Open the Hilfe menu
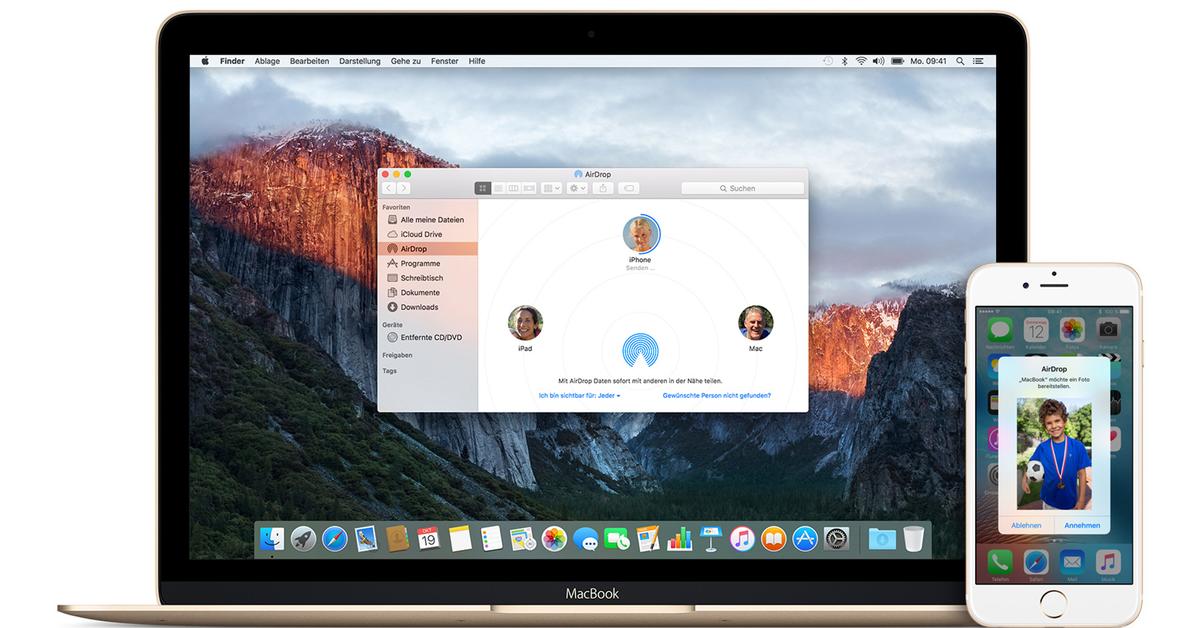Image resolution: width=1200 pixels, height=628 pixels. [477, 61]
